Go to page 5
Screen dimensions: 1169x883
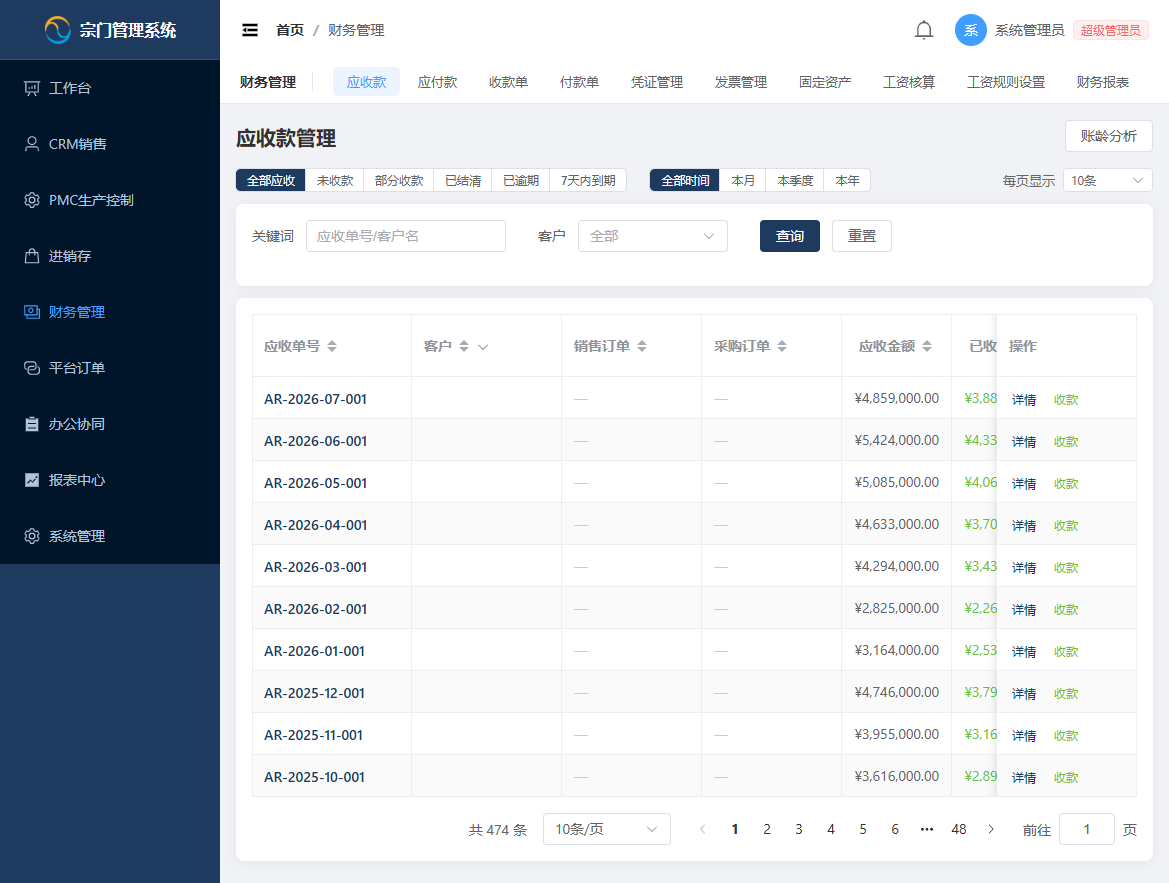click(x=863, y=829)
